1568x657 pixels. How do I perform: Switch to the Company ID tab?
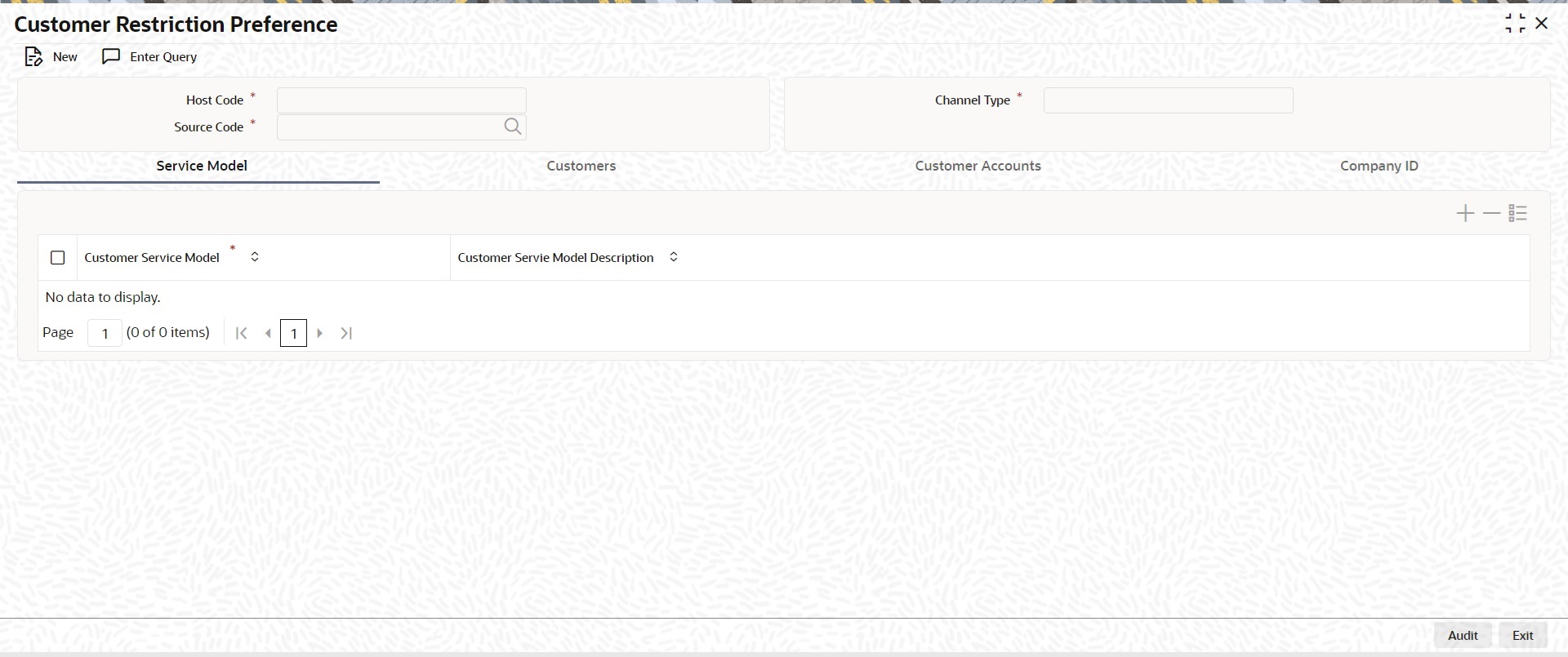(1379, 166)
